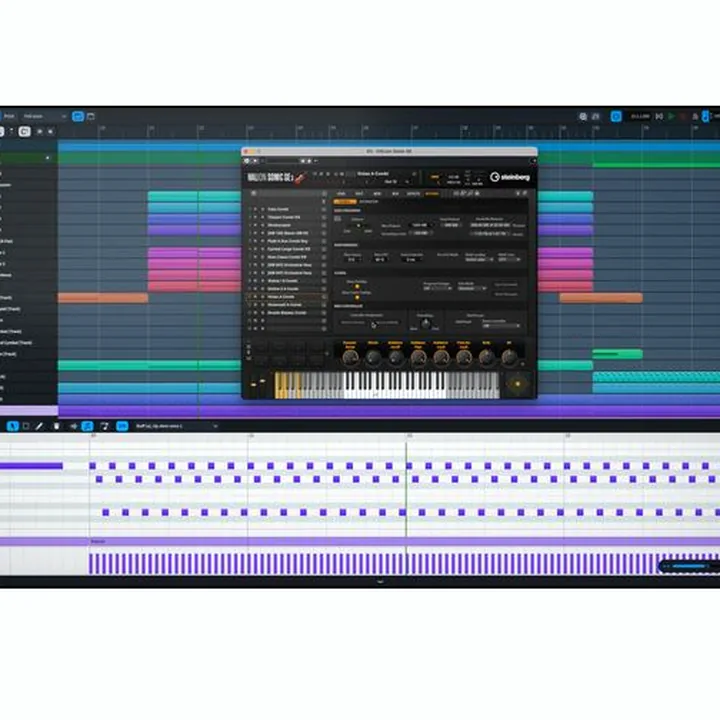Click the white rounded icon in track list header
The image size is (720, 720).
tap(24, 132)
